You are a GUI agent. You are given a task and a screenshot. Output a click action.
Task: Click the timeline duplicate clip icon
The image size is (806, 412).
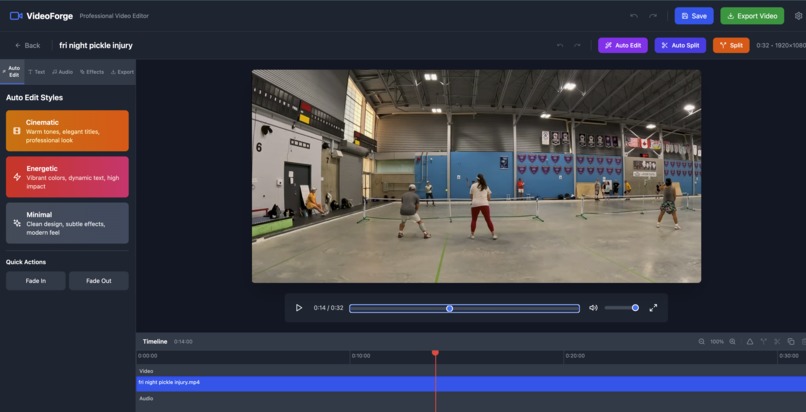click(791, 342)
